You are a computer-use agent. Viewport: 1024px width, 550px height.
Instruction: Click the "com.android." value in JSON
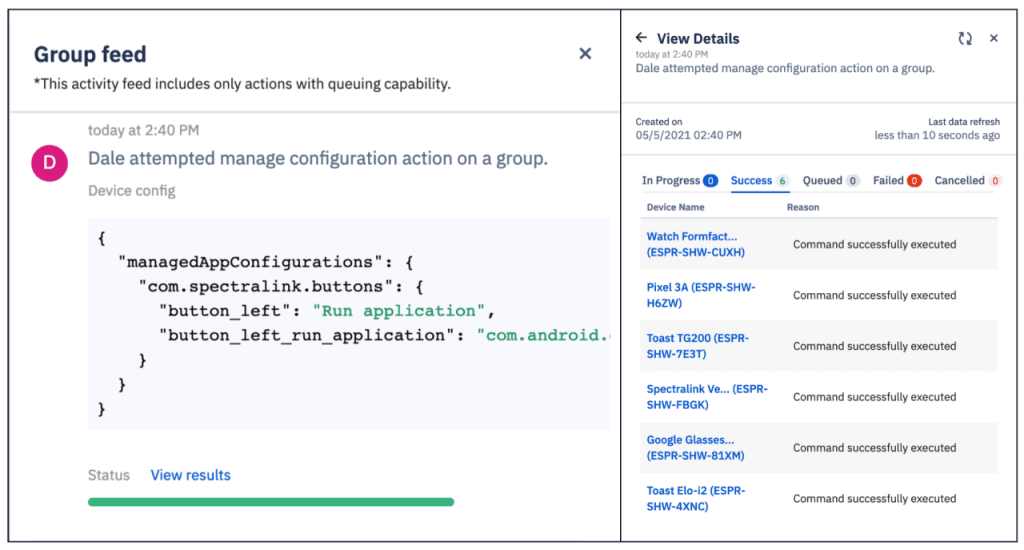click(543, 336)
